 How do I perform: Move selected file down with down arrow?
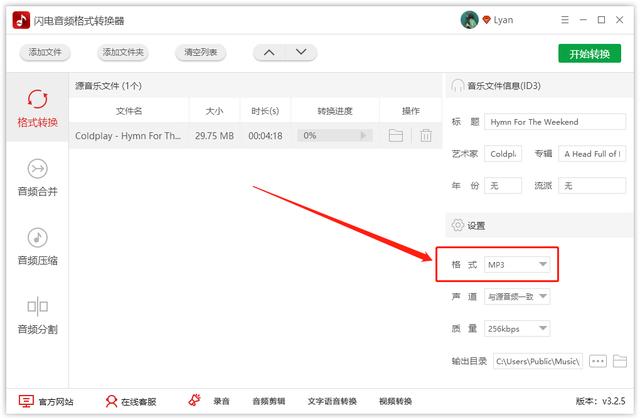tap(301, 52)
